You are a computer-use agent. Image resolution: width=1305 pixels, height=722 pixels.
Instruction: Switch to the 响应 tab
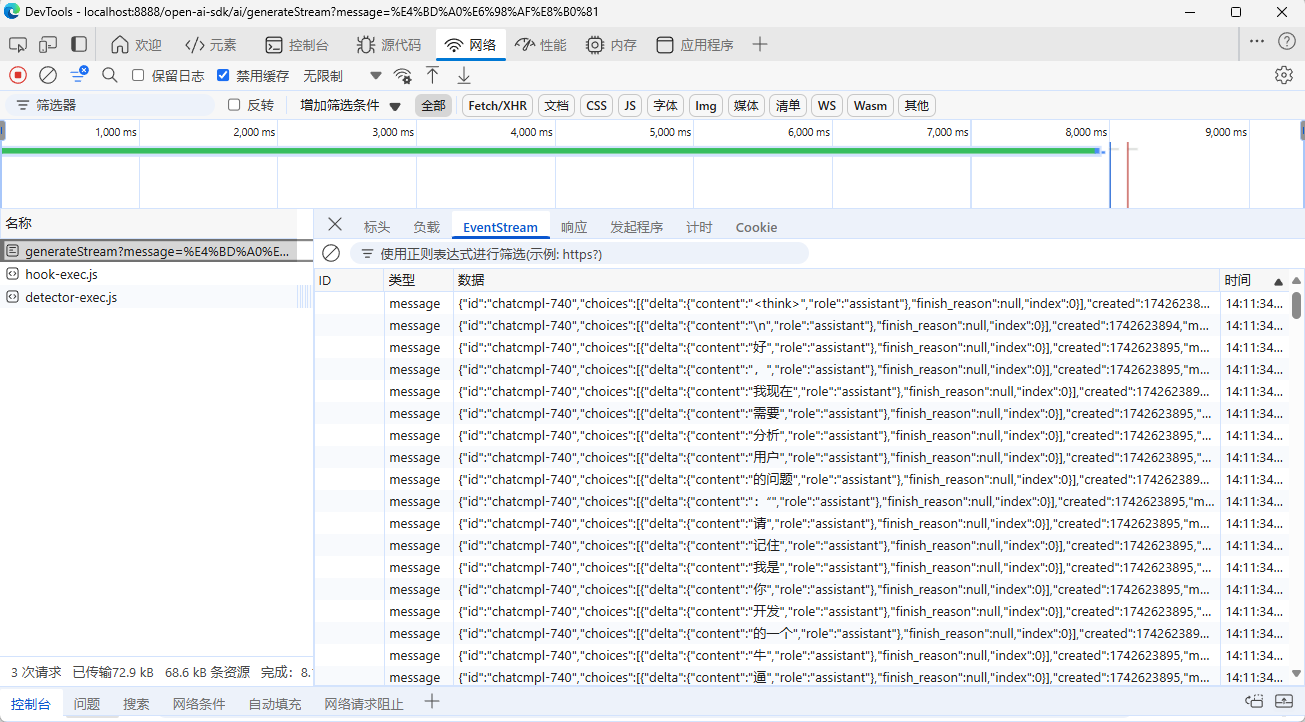(574, 227)
